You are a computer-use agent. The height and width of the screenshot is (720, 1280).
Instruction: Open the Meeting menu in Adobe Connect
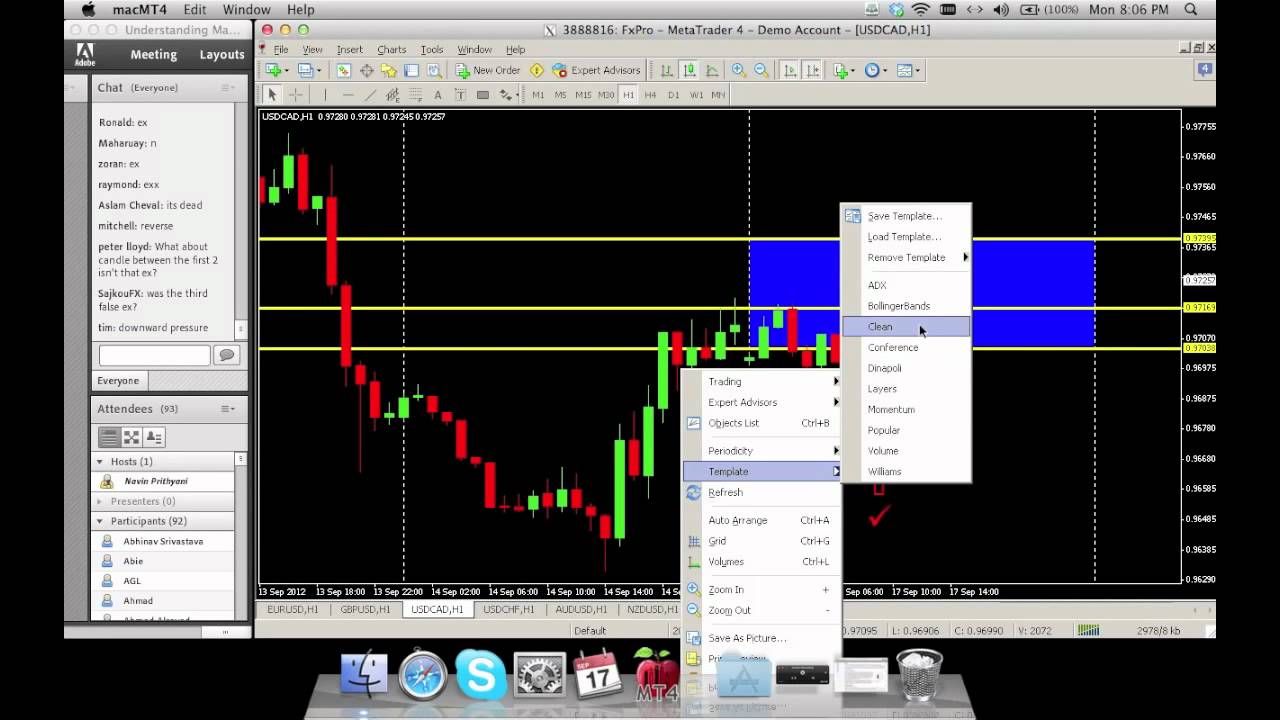point(153,55)
